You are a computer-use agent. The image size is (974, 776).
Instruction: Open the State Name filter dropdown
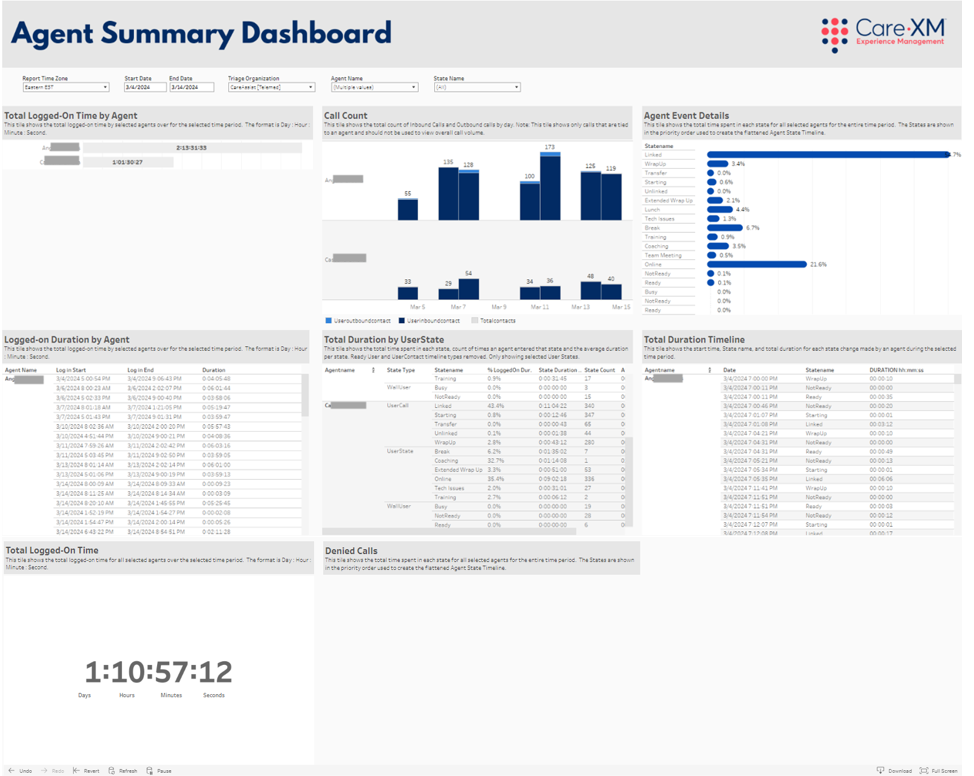coord(477,88)
